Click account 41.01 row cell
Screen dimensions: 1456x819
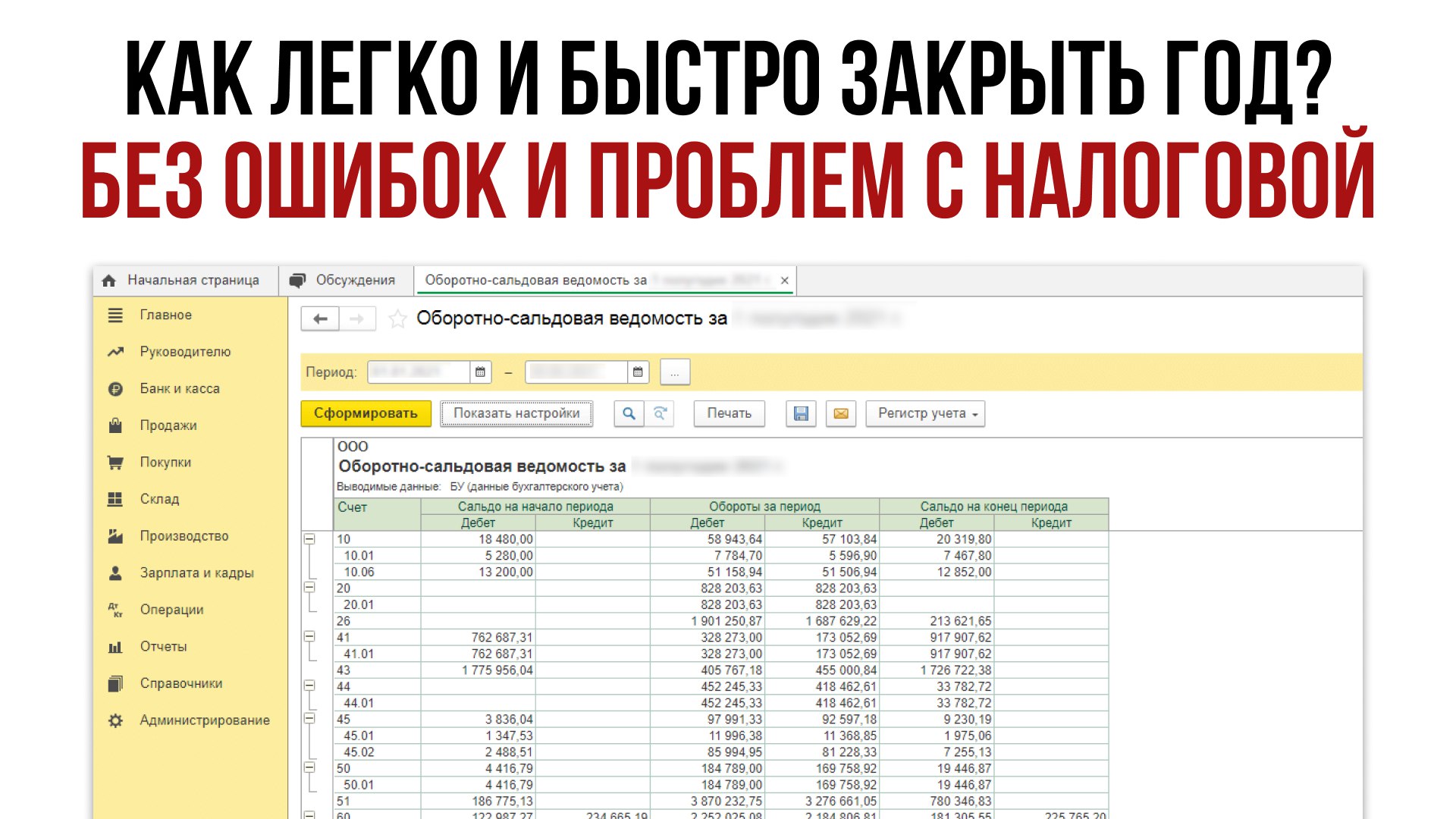[x=378, y=654]
